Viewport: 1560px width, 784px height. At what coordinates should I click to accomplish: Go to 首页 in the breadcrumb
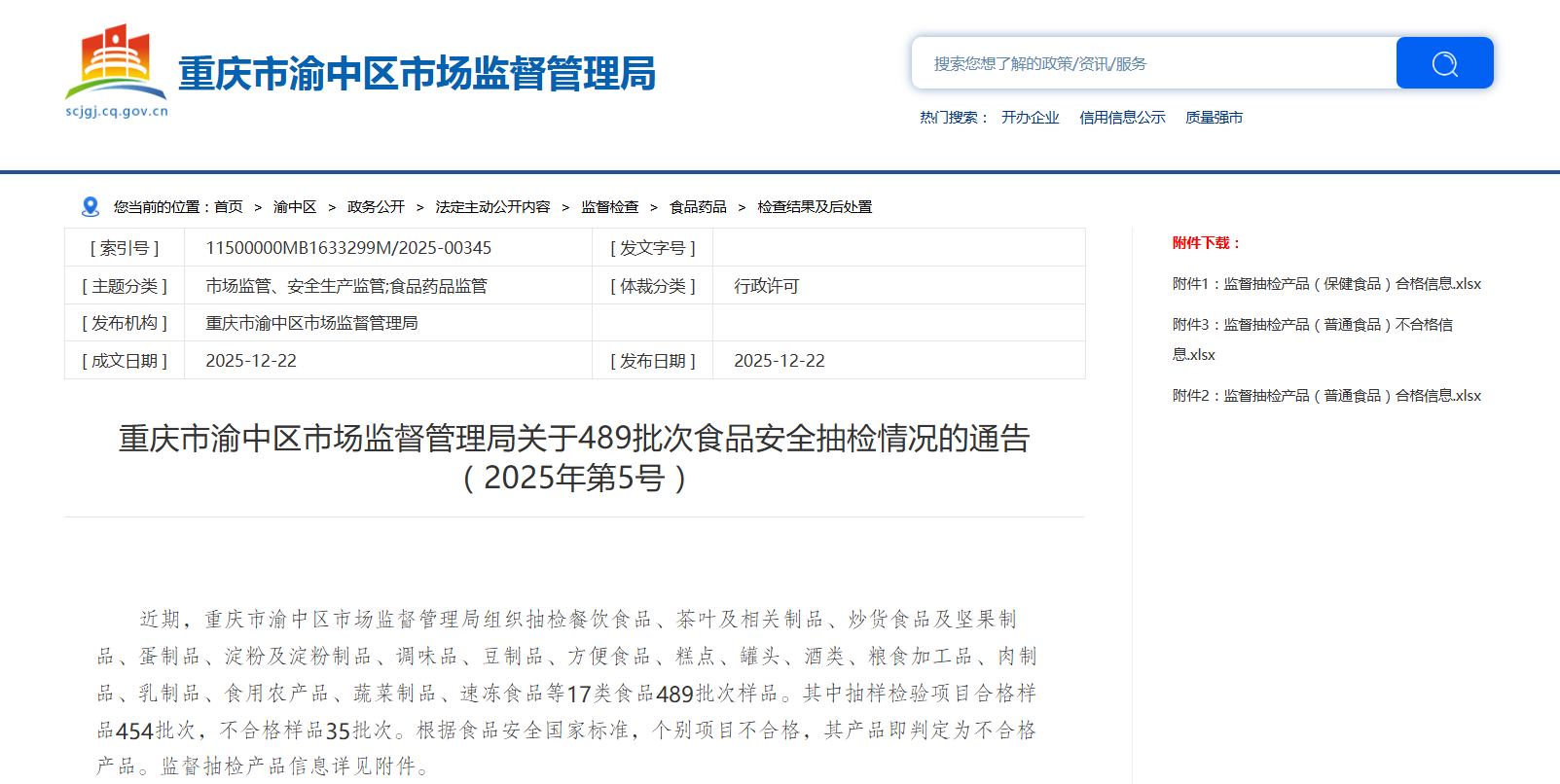click(x=229, y=206)
